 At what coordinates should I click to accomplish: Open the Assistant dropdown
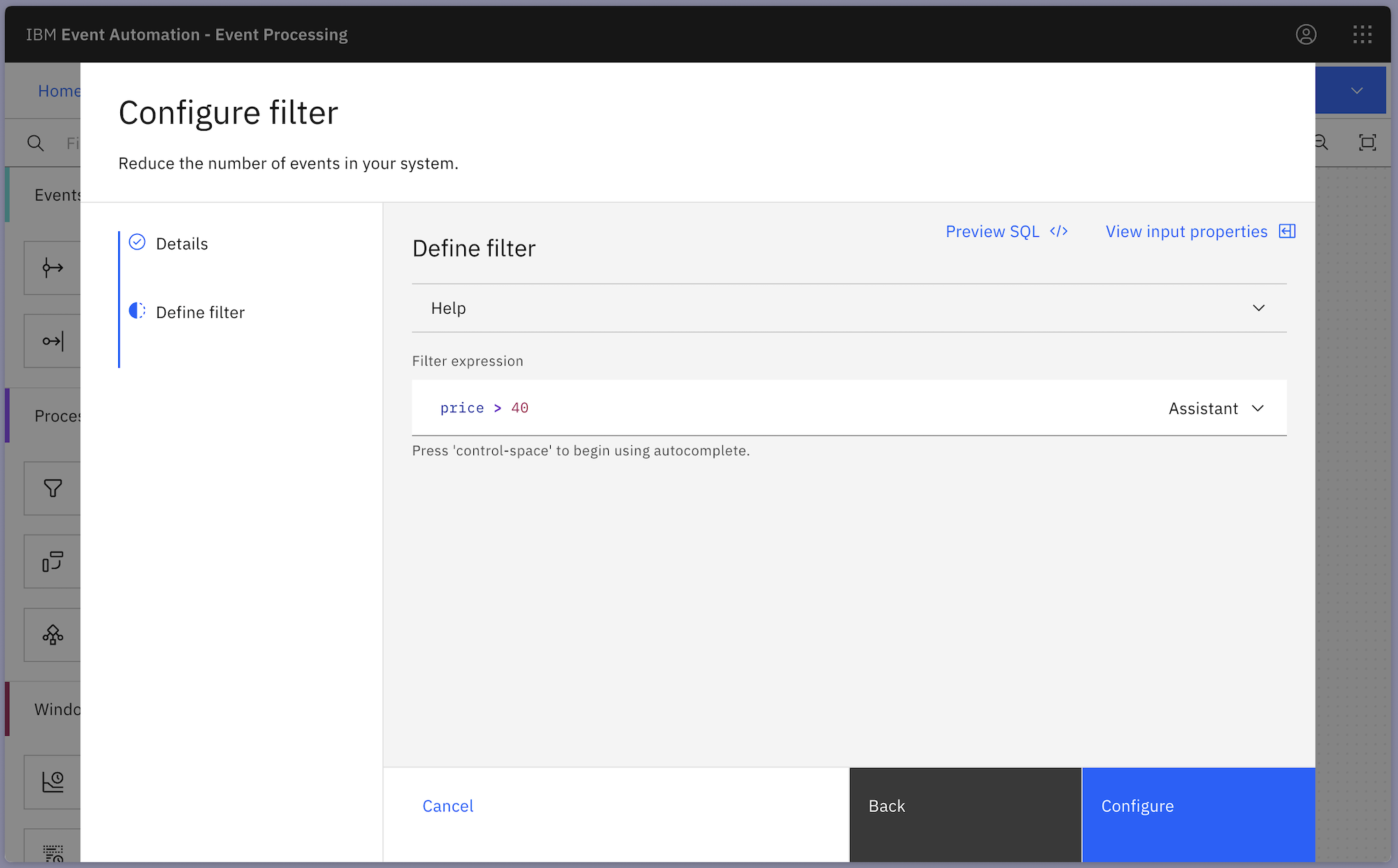(1216, 408)
